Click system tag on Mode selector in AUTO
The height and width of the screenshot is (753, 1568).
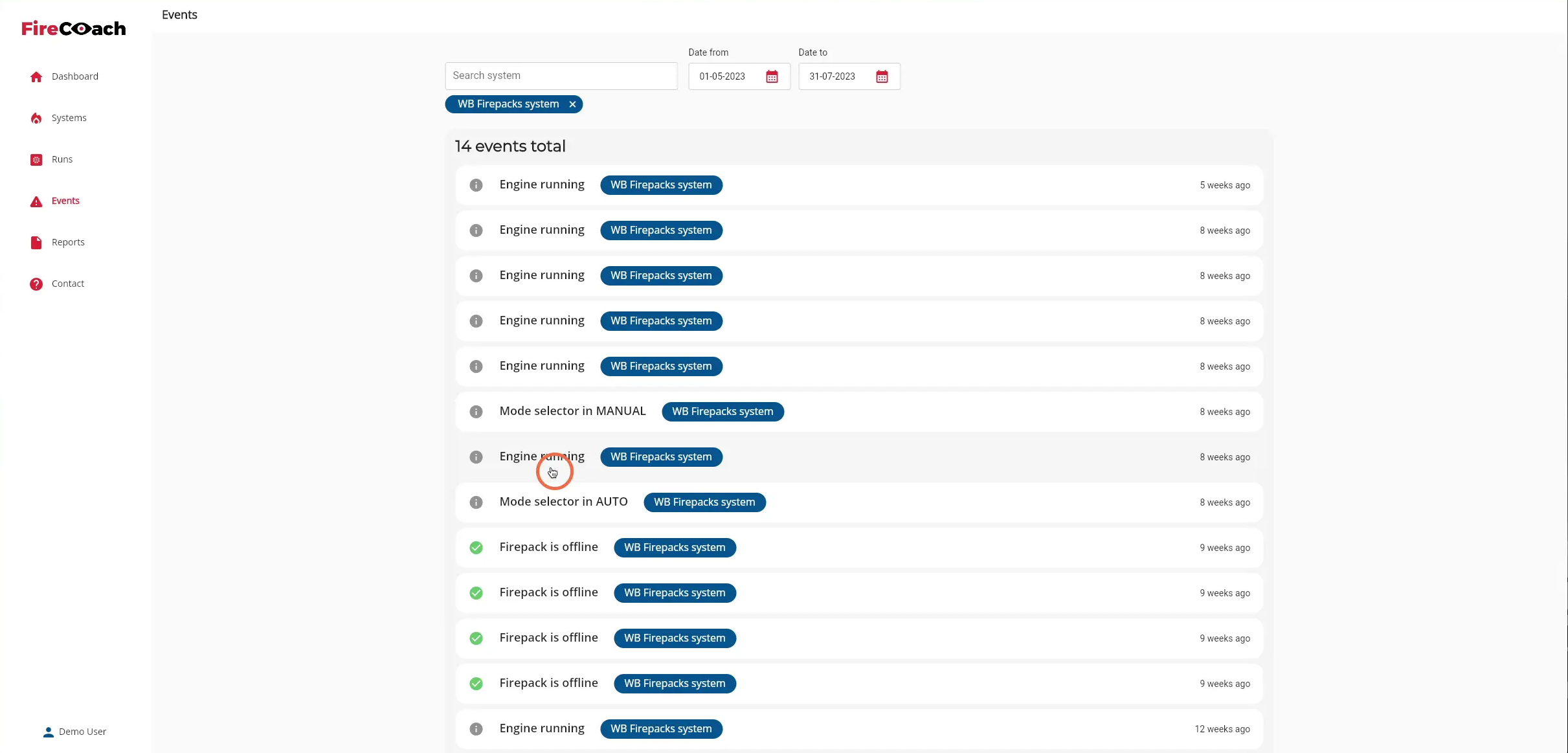[x=704, y=502]
